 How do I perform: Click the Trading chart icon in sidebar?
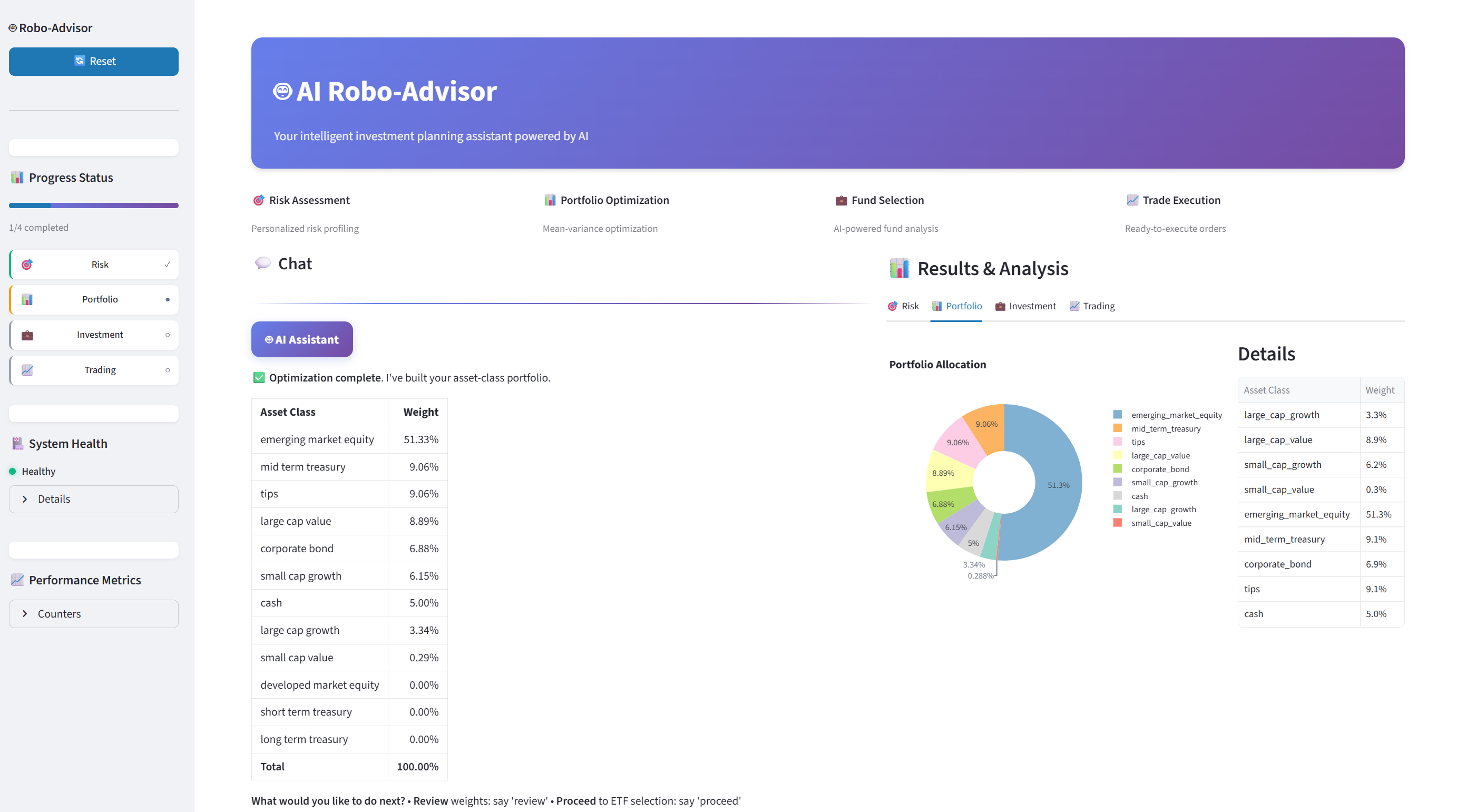point(27,370)
